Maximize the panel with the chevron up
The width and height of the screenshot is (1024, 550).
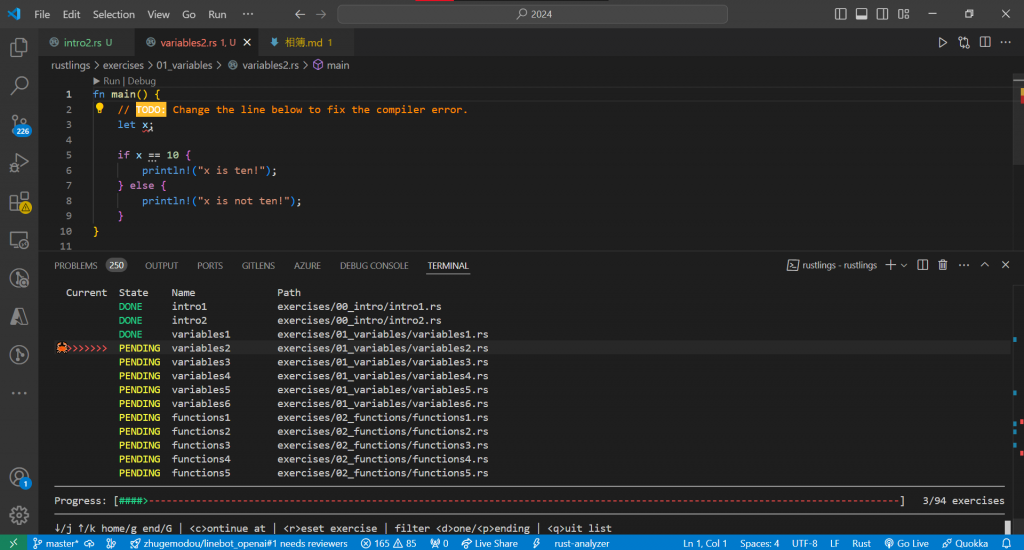click(x=985, y=265)
